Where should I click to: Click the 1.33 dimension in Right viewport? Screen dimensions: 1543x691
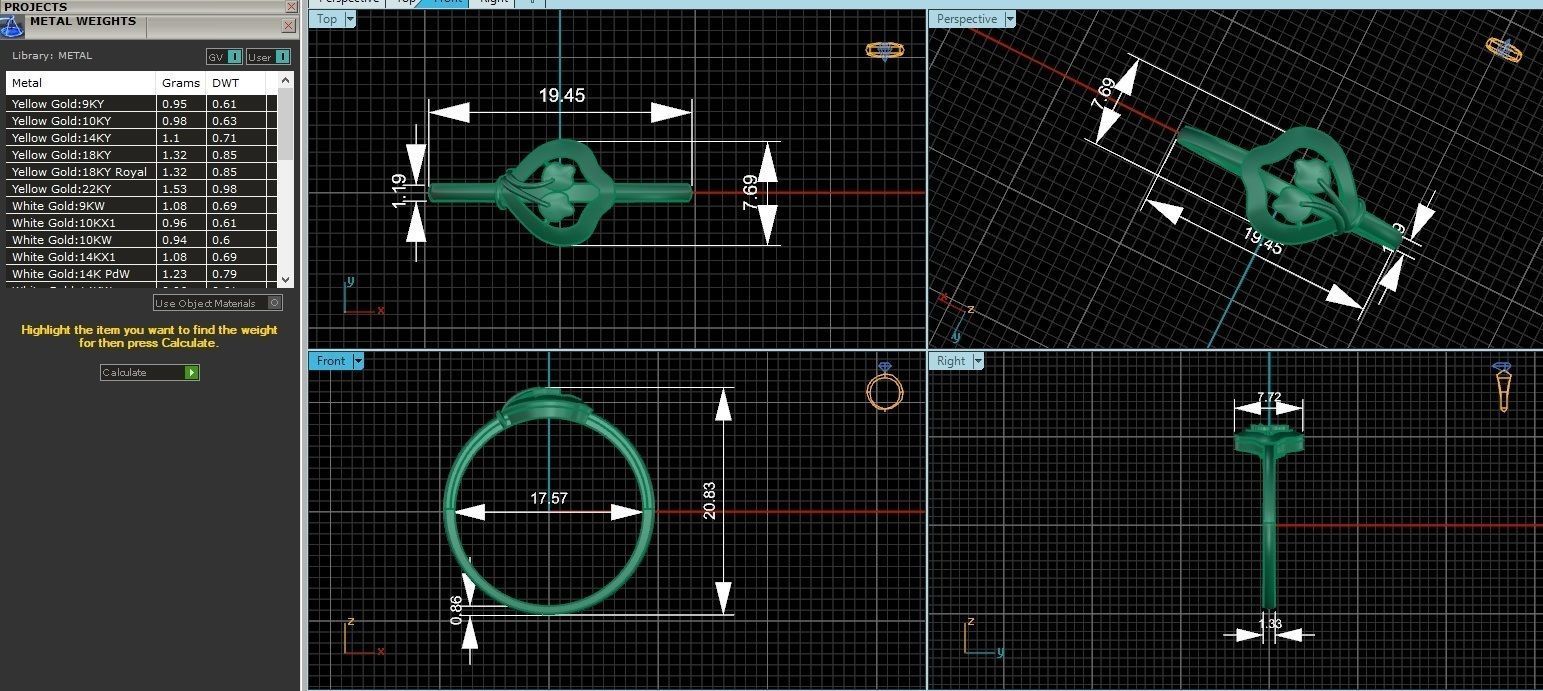pyautogui.click(x=1270, y=624)
